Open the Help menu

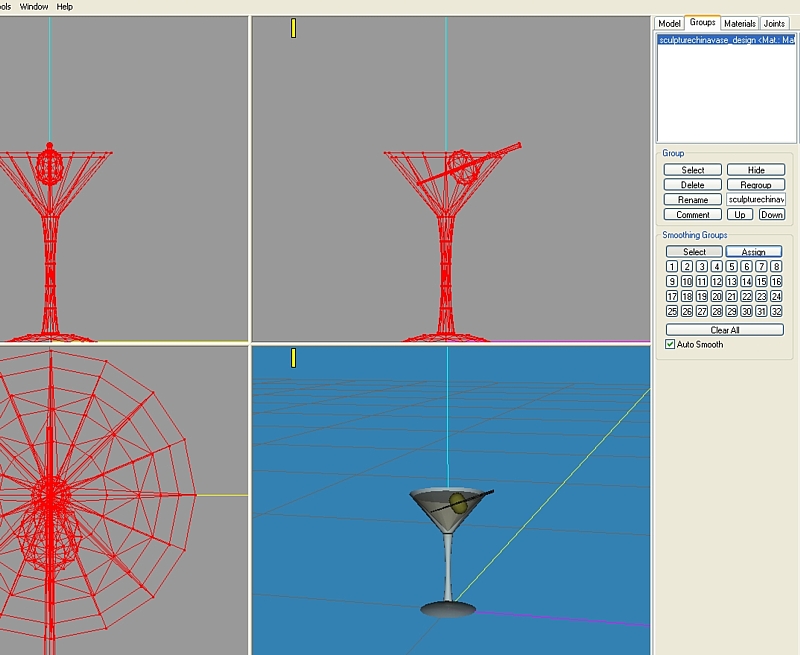pos(65,6)
